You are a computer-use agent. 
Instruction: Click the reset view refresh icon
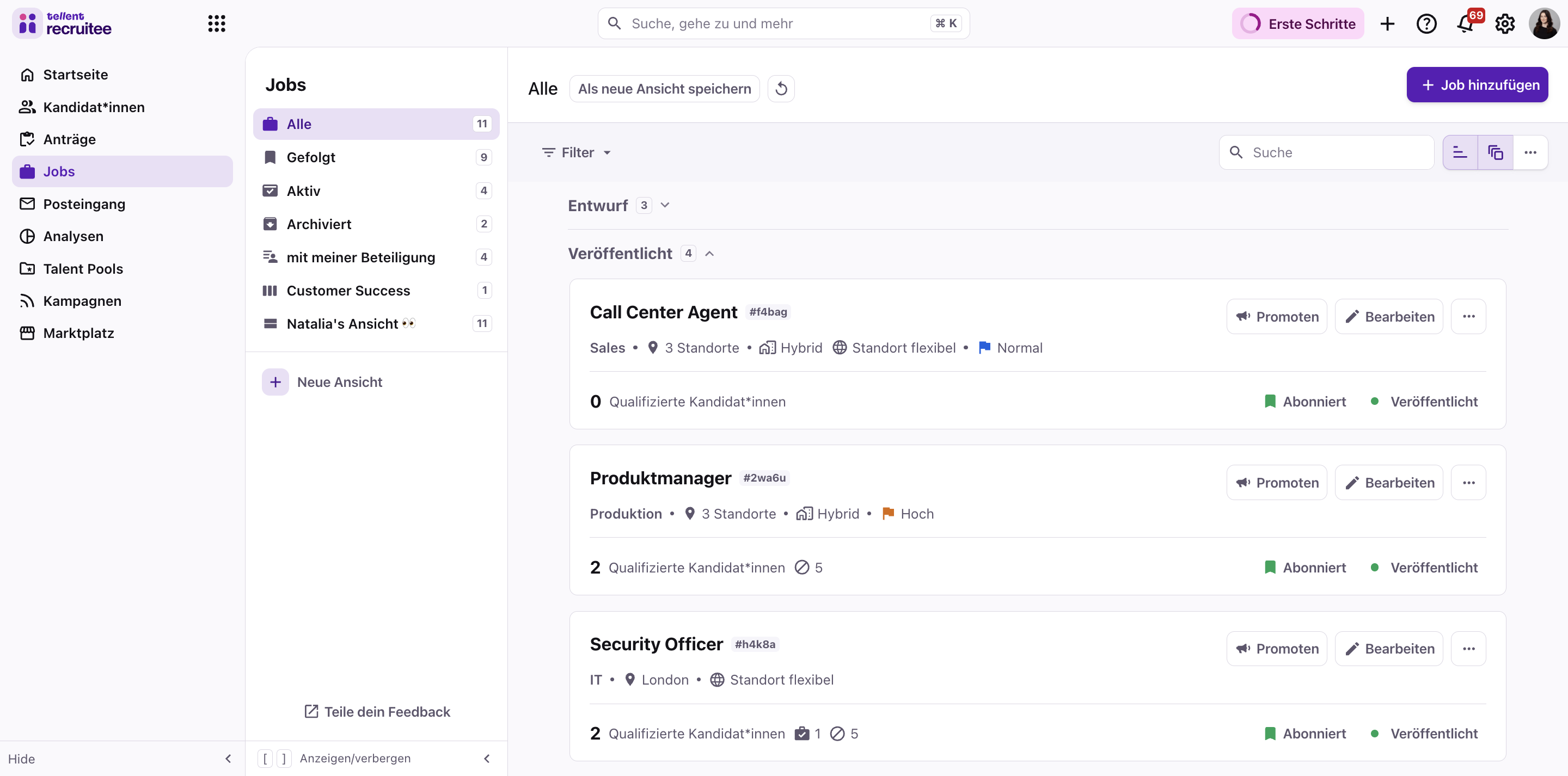click(x=781, y=89)
